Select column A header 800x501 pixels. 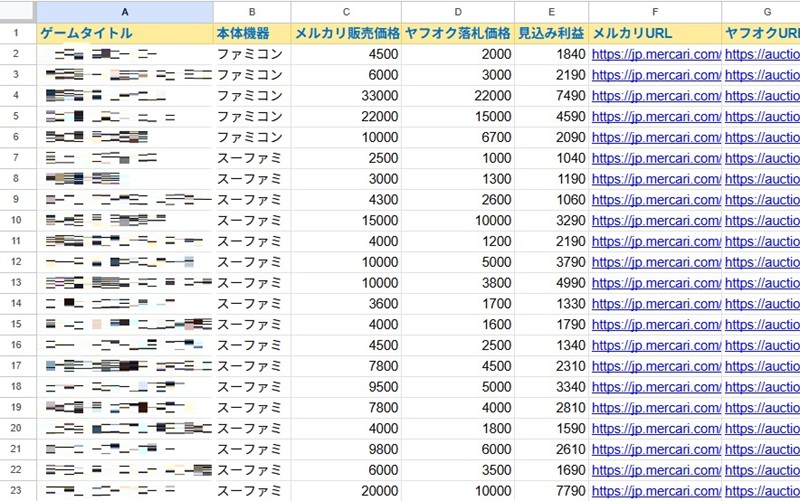[125, 12]
